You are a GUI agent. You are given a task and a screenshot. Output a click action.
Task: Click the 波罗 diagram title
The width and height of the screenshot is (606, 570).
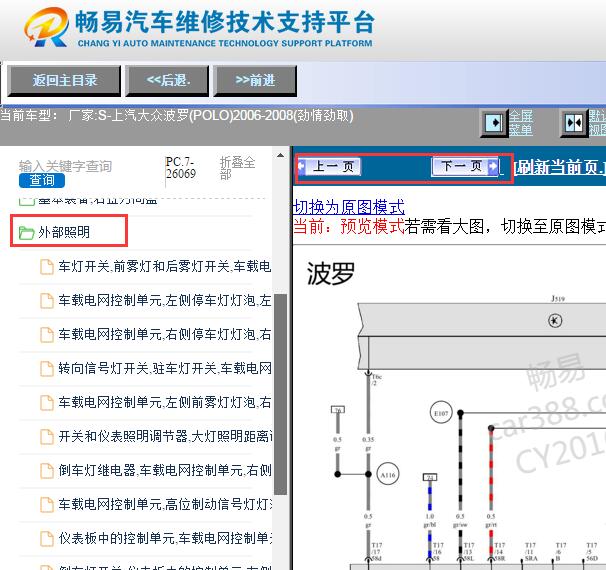point(330,274)
